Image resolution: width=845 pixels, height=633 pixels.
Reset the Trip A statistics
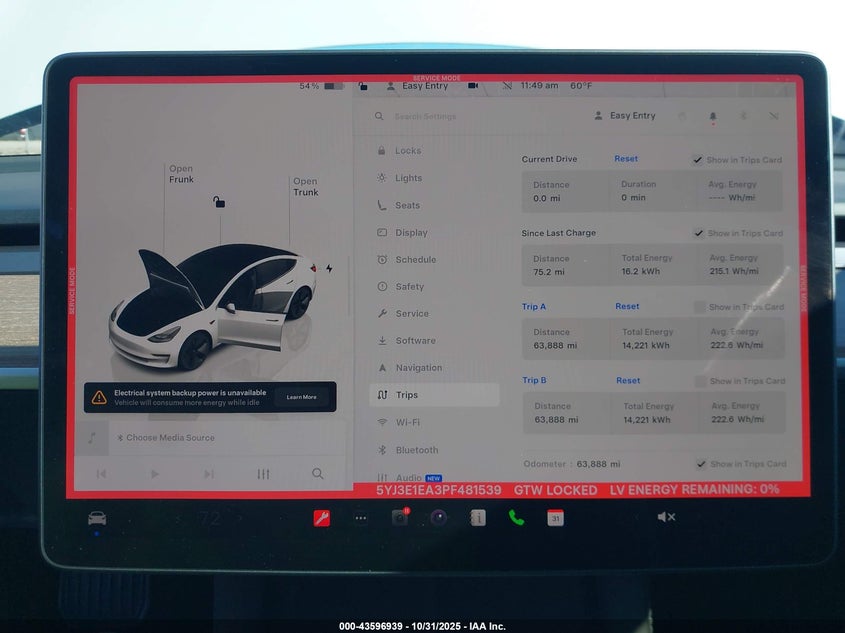(x=627, y=307)
